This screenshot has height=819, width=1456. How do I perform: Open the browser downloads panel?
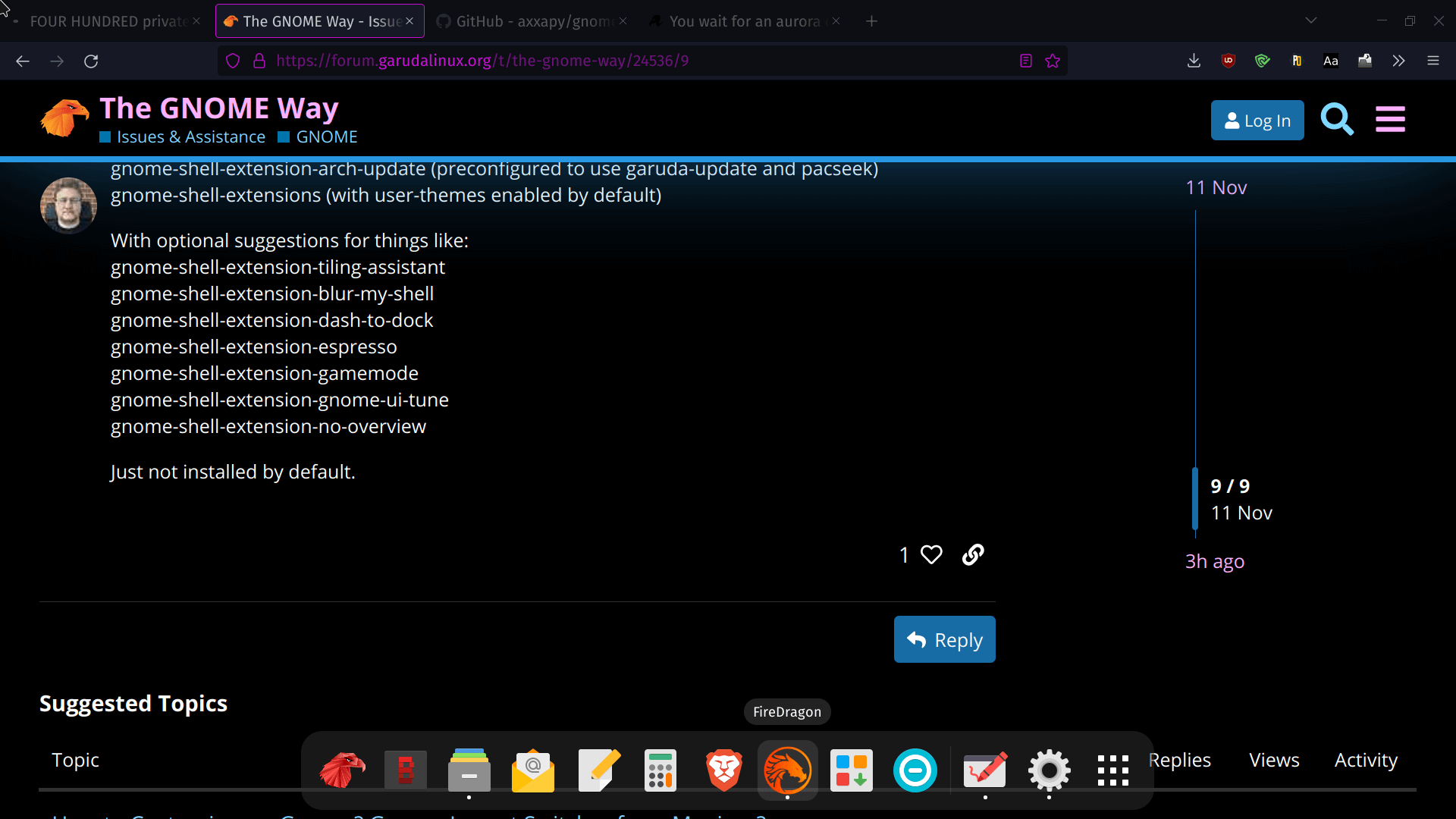pos(1194,61)
